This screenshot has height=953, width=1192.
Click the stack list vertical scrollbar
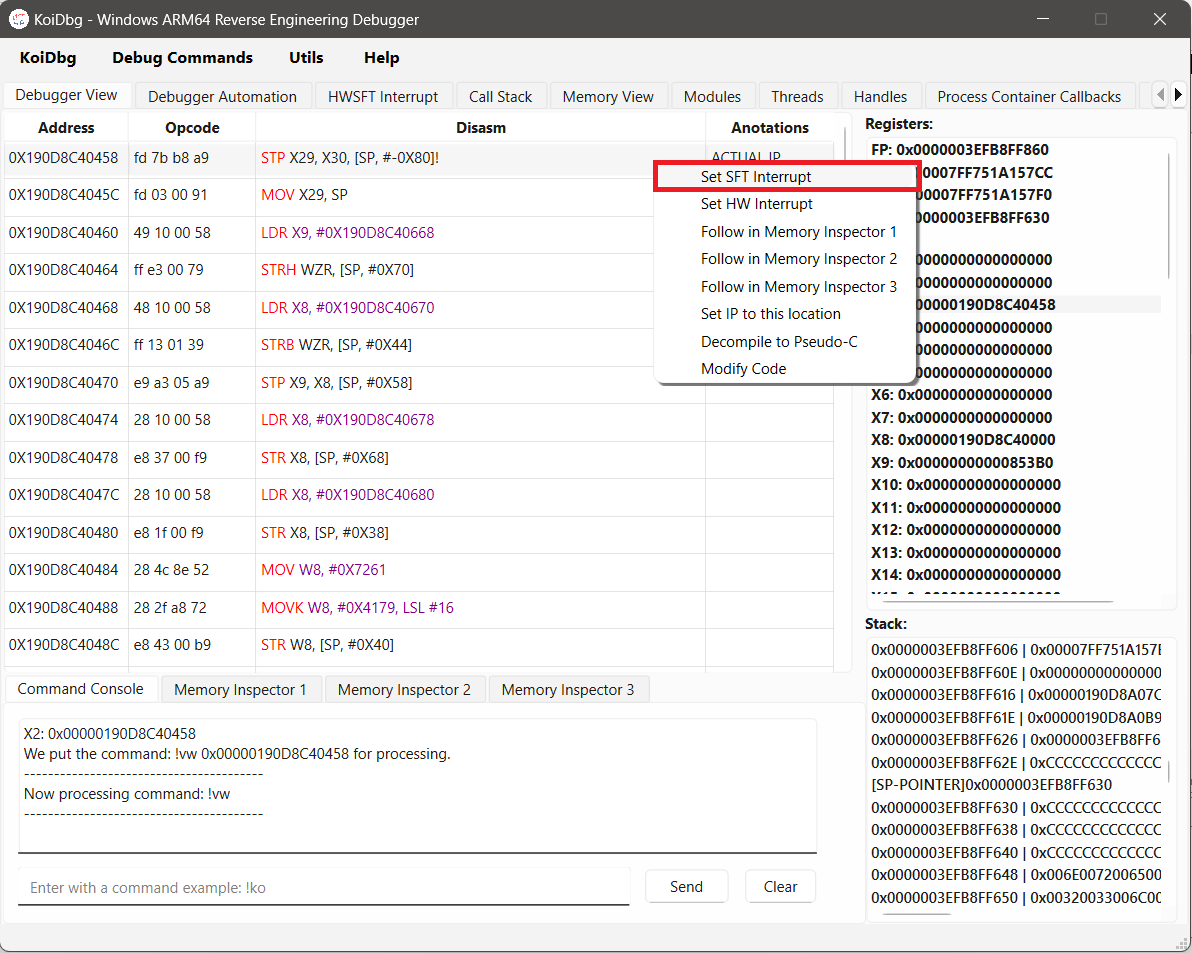(x=1169, y=771)
